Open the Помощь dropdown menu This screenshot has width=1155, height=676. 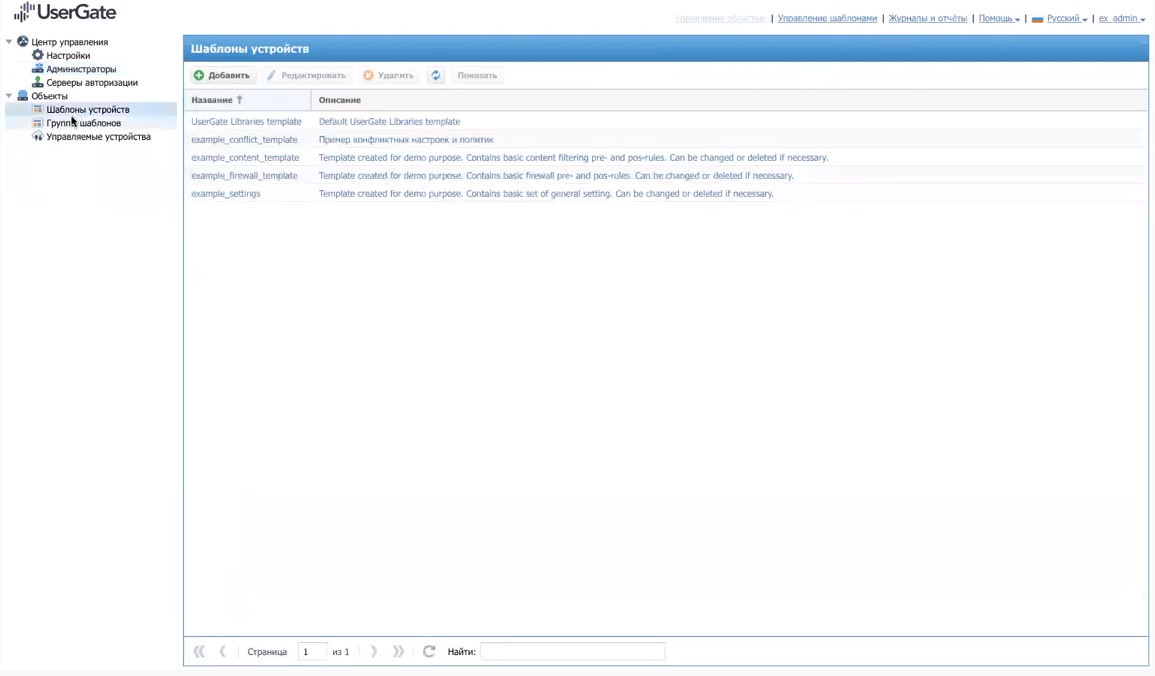pos(999,18)
